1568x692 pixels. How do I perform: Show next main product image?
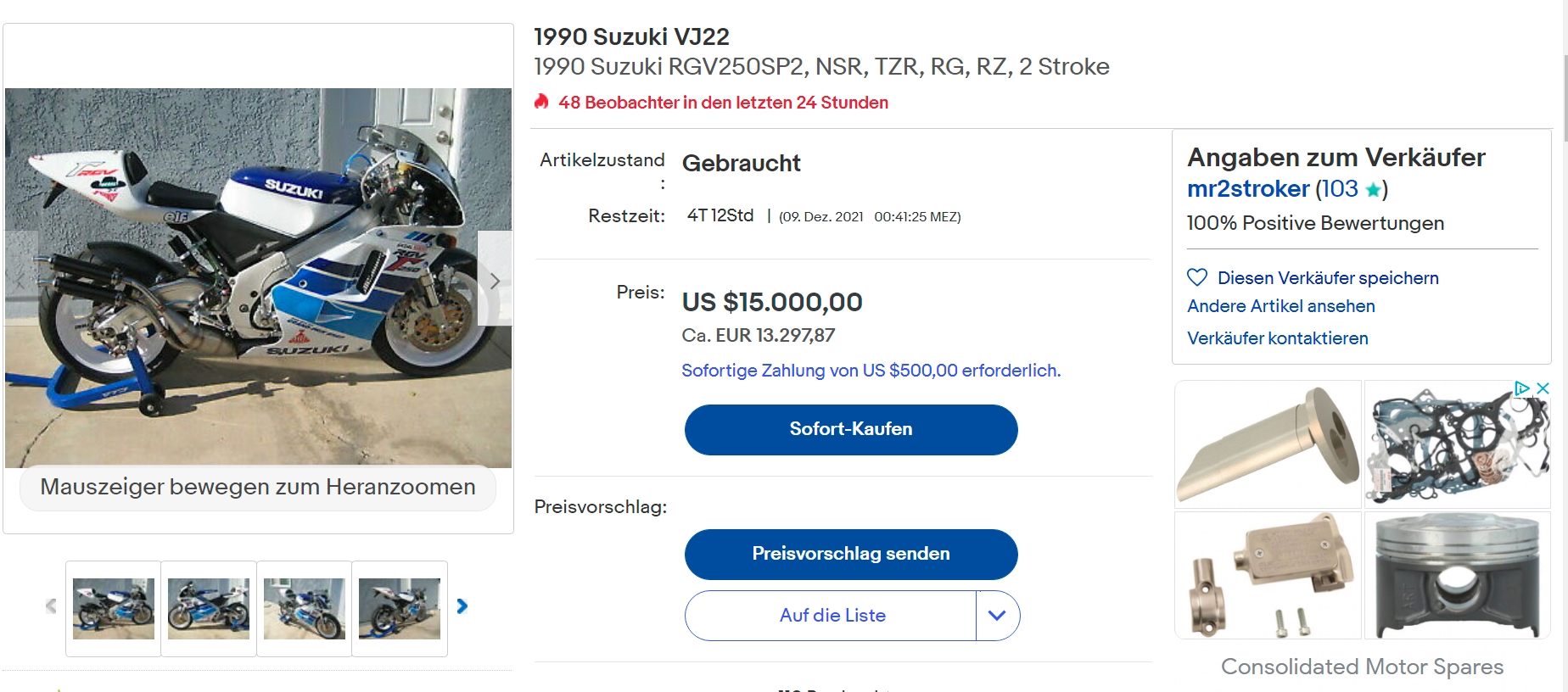(x=495, y=279)
